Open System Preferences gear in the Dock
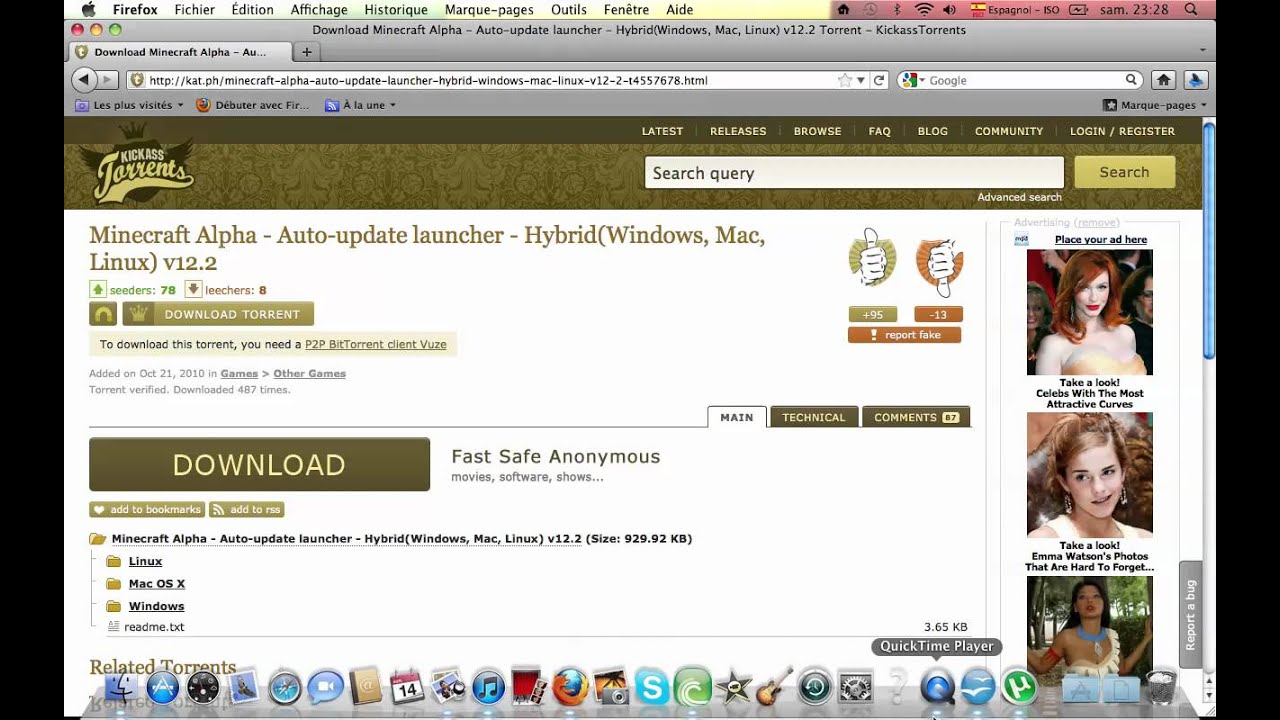The image size is (1280, 720). (x=856, y=688)
